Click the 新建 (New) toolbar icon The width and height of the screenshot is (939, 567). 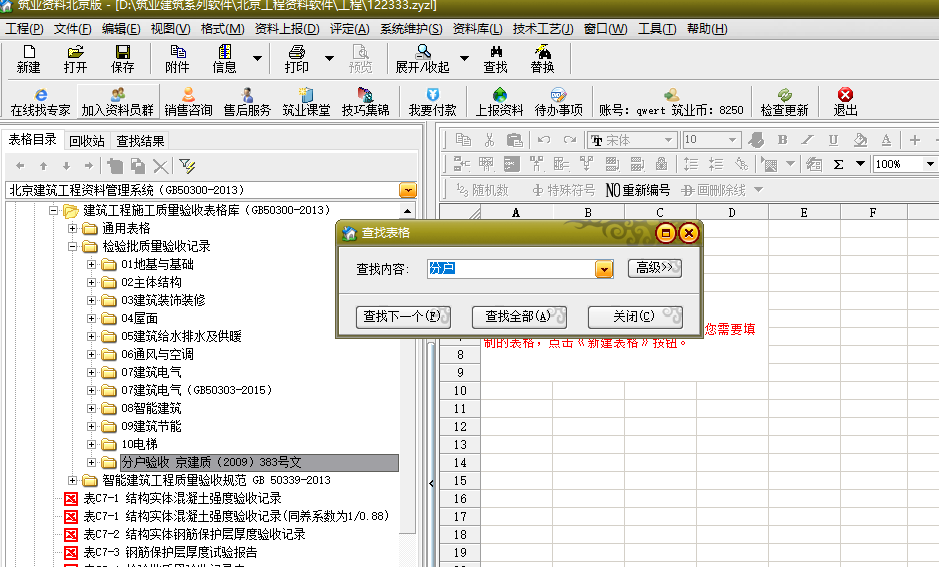pos(28,59)
